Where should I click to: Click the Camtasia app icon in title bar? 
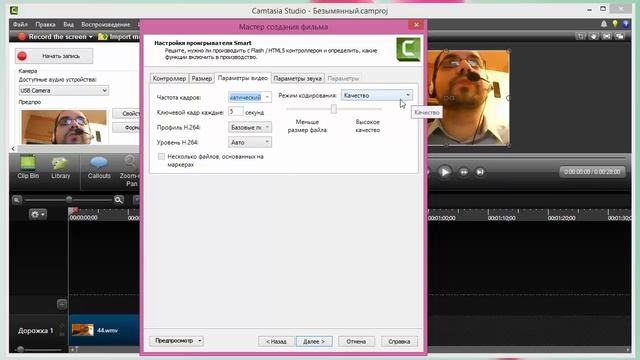click(x=14, y=11)
